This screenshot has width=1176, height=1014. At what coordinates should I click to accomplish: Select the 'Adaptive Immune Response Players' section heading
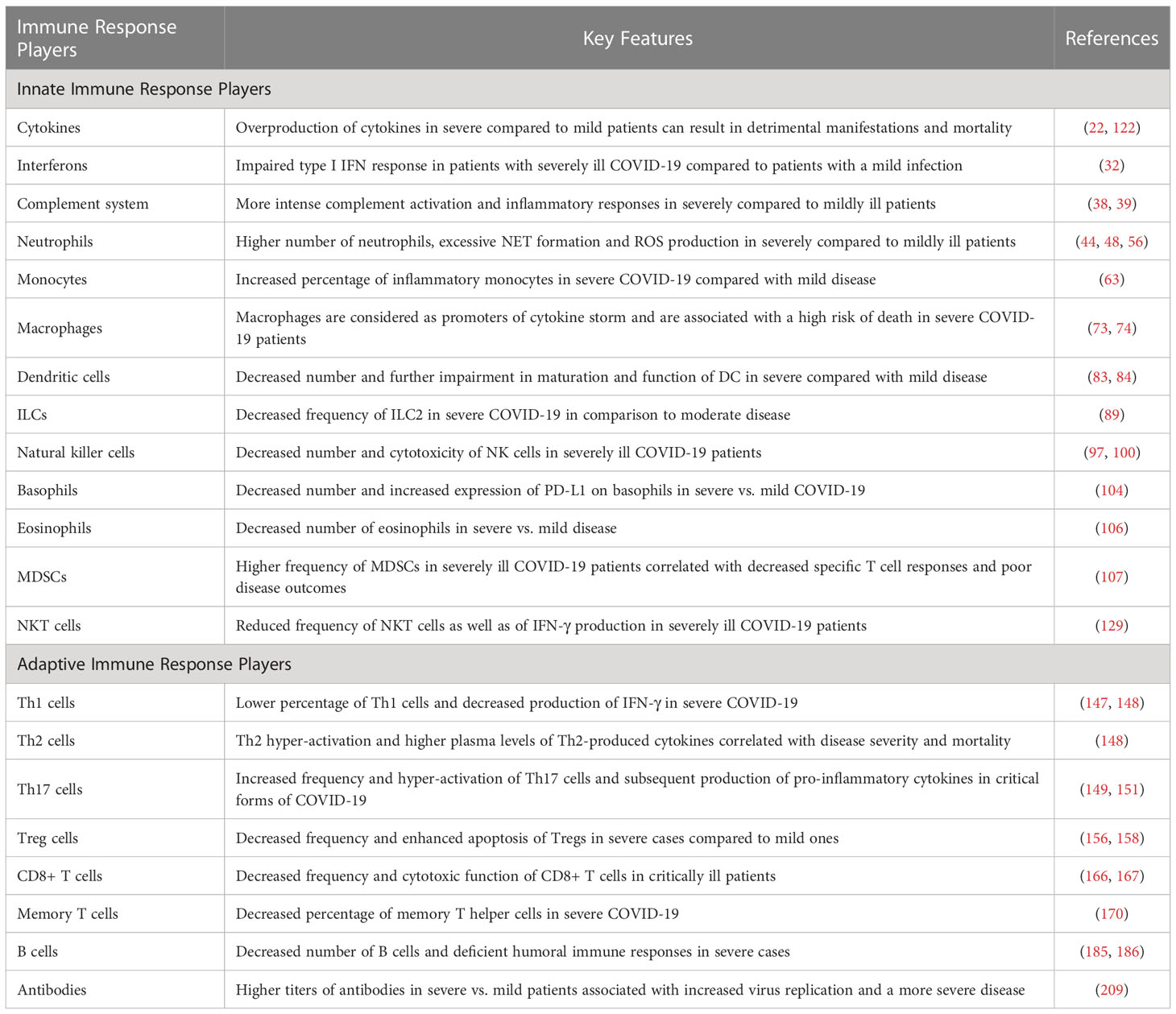coord(154,664)
